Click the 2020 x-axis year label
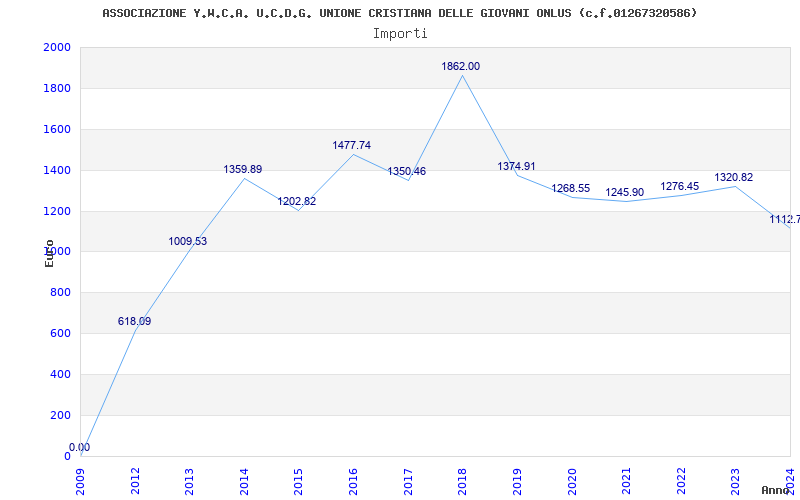The image size is (800, 500). [x=572, y=481]
